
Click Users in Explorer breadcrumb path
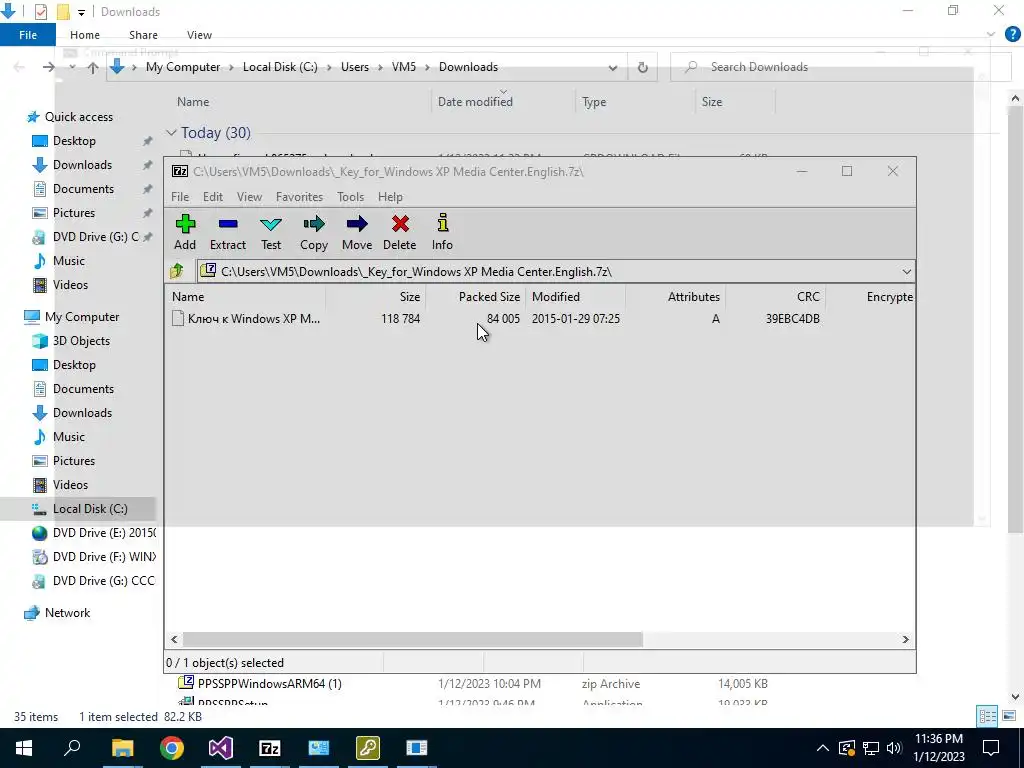pos(355,67)
